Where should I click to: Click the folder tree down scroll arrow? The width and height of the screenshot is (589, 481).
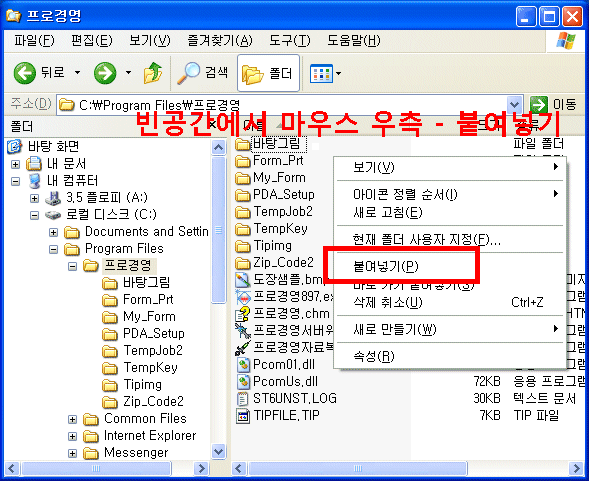click(219, 451)
